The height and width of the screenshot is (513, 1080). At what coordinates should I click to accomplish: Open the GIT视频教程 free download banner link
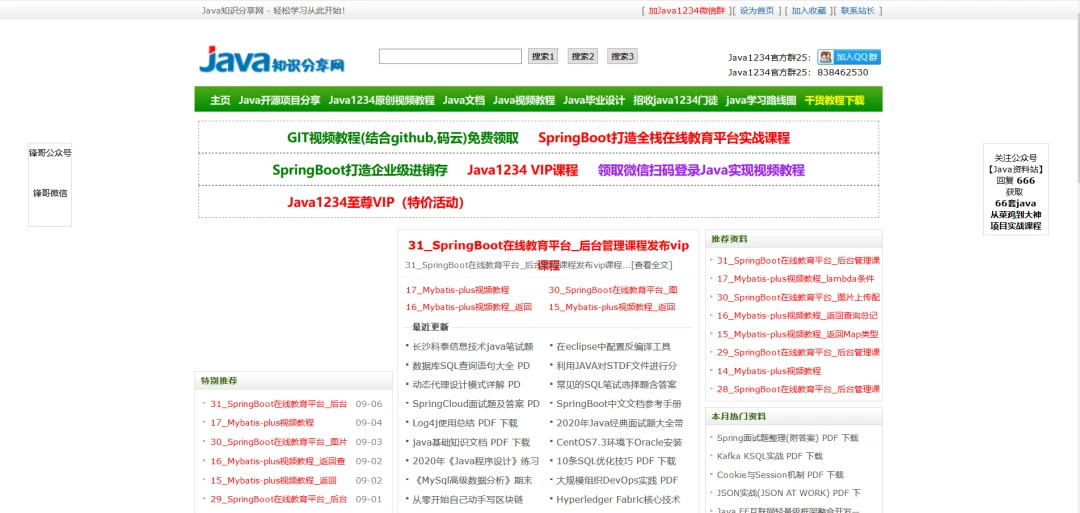coord(403,138)
